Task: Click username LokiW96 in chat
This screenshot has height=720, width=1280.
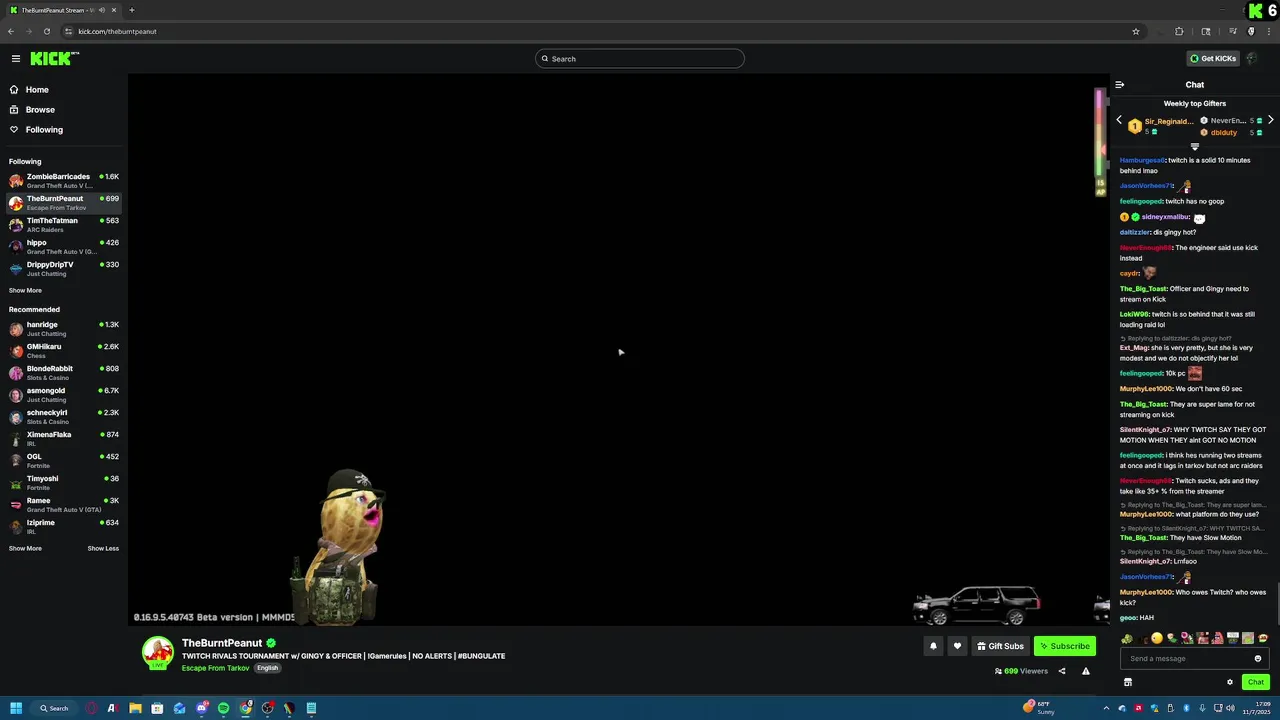Action: (1134, 314)
